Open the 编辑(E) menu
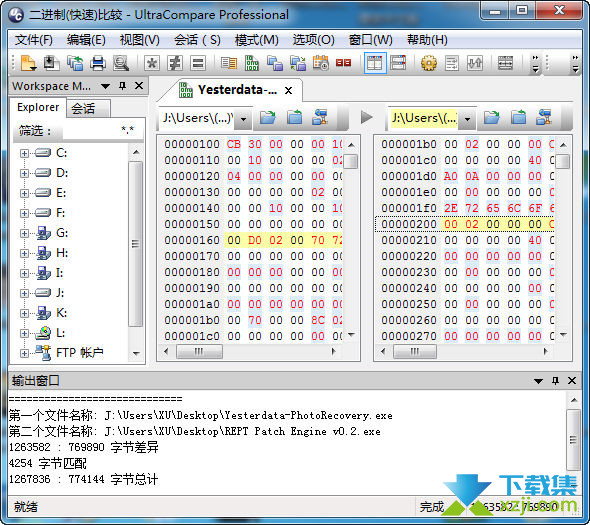Viewport: 590px width, 525px height. [x=86, y=40]
